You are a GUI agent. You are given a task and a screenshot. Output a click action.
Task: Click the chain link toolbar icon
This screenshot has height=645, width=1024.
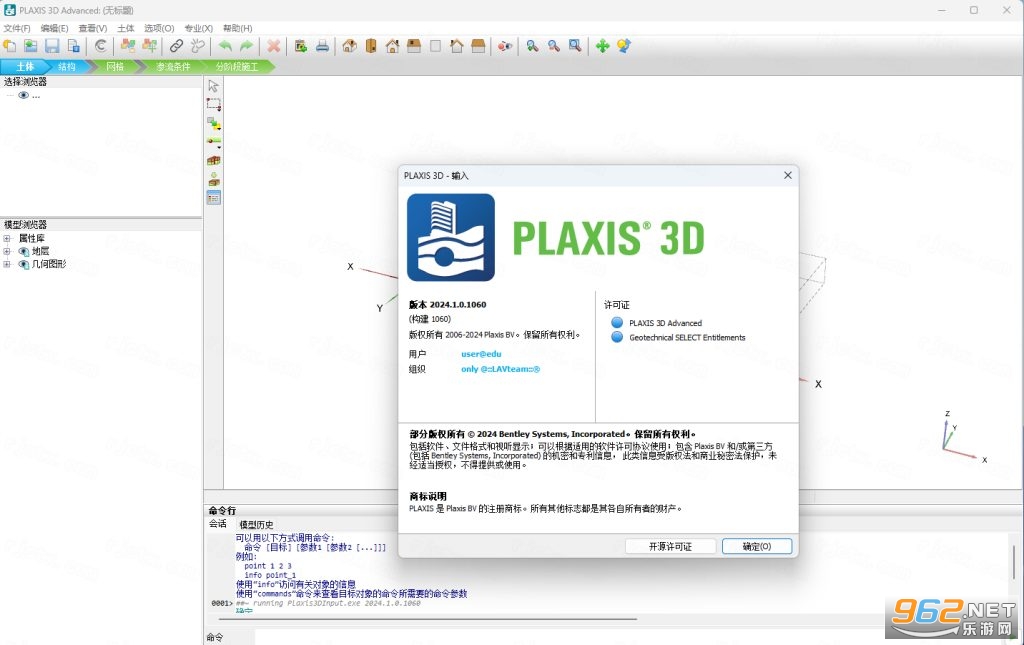(x=176, y=46)
